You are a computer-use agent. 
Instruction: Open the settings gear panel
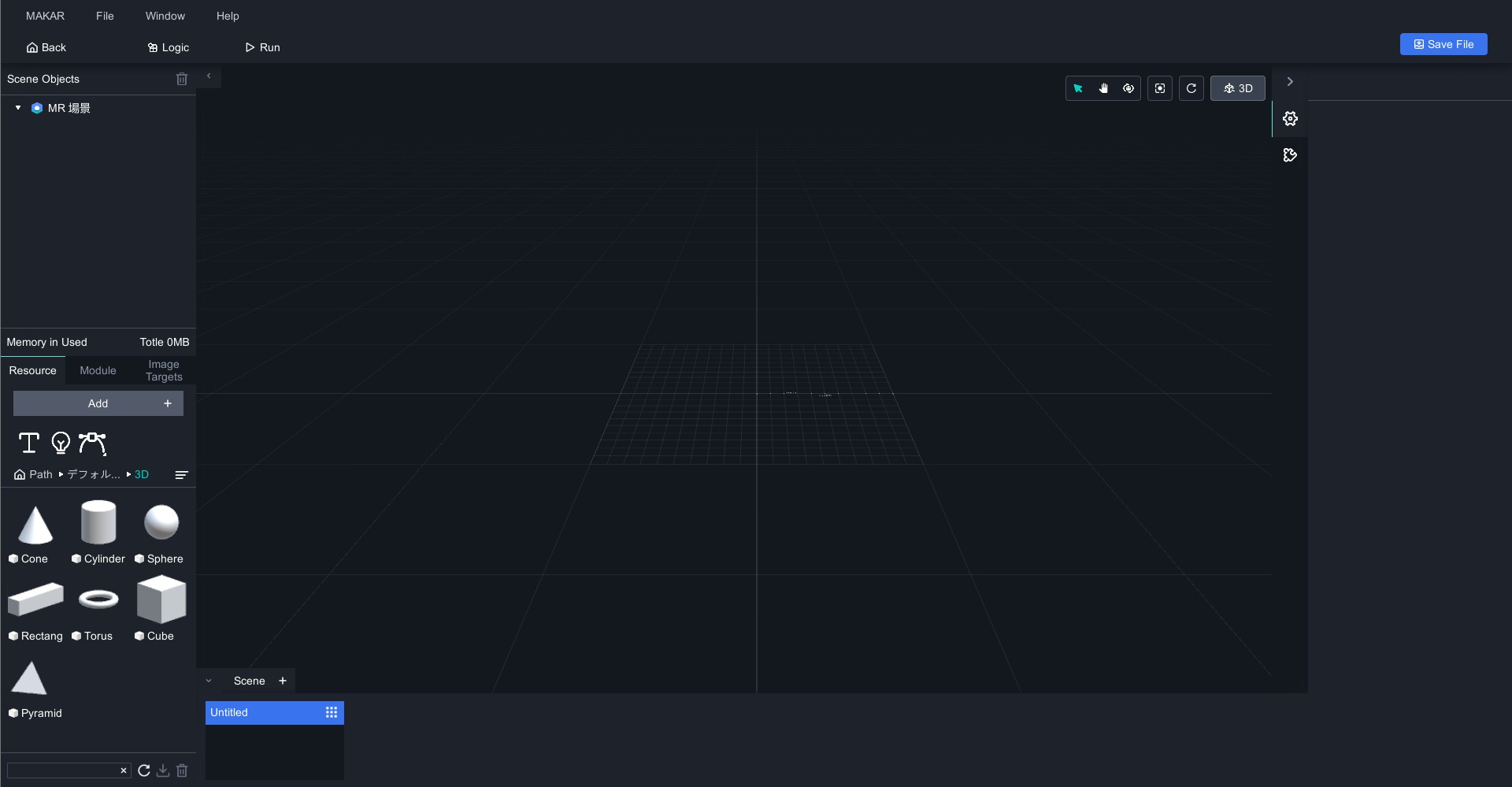tap(1290, 118)
